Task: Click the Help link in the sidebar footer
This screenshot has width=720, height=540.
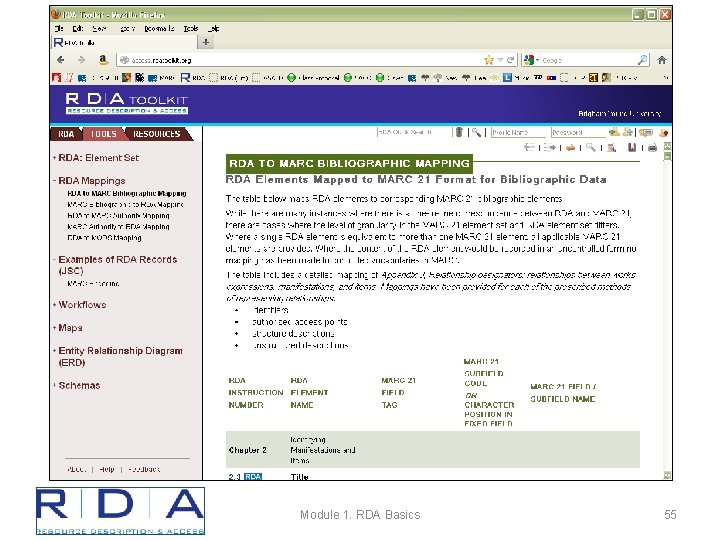Action: (x=107, y=469)
